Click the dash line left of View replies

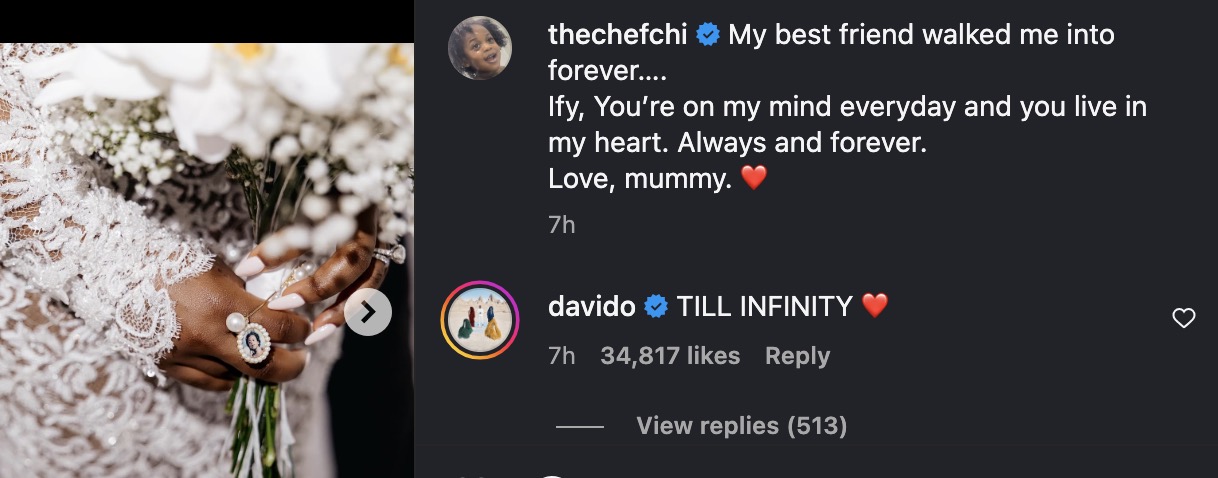click(580, 427)
